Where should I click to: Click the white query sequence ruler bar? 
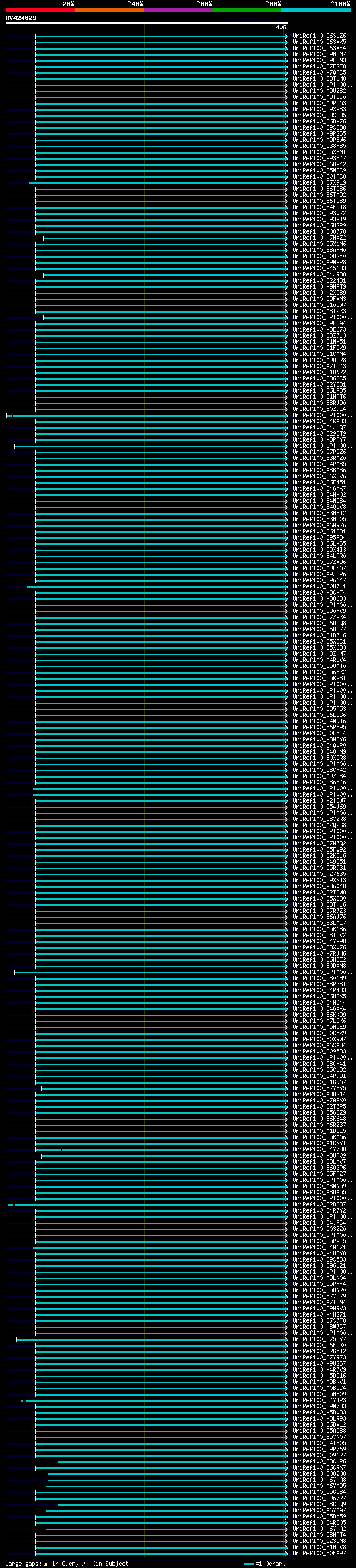pos(147,23)
